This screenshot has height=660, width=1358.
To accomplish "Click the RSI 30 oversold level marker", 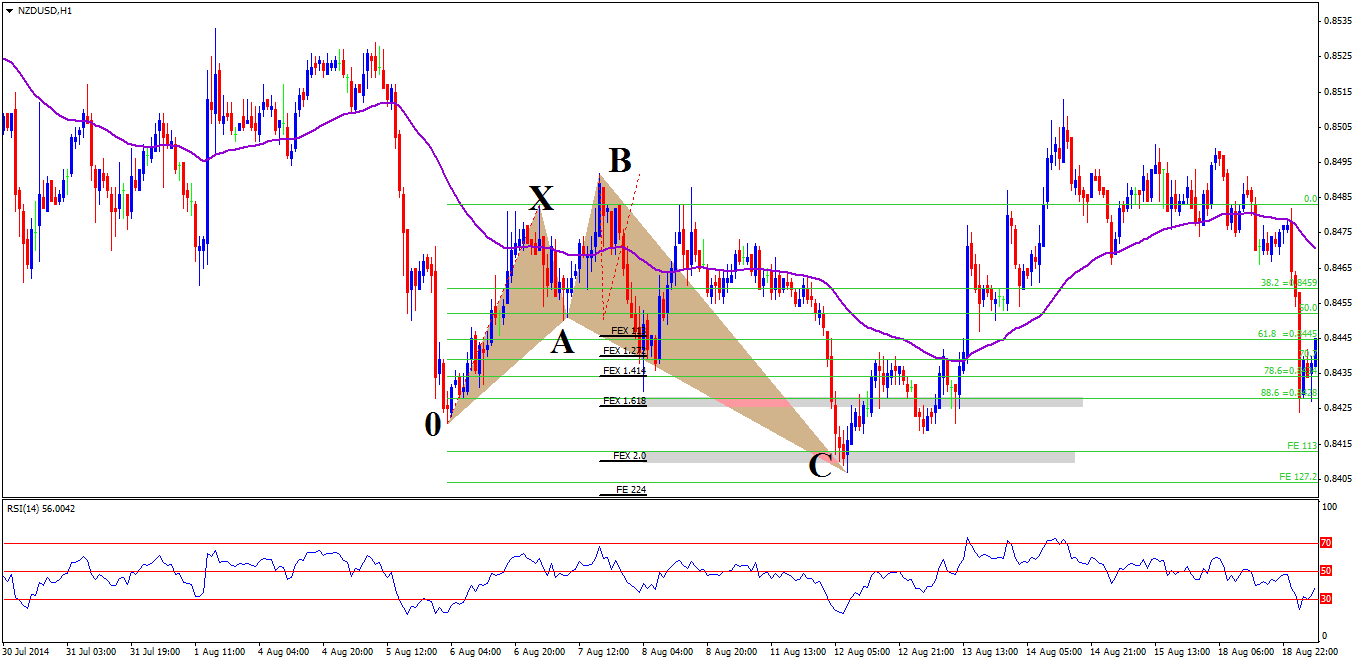I will (x=1326, y=599).
